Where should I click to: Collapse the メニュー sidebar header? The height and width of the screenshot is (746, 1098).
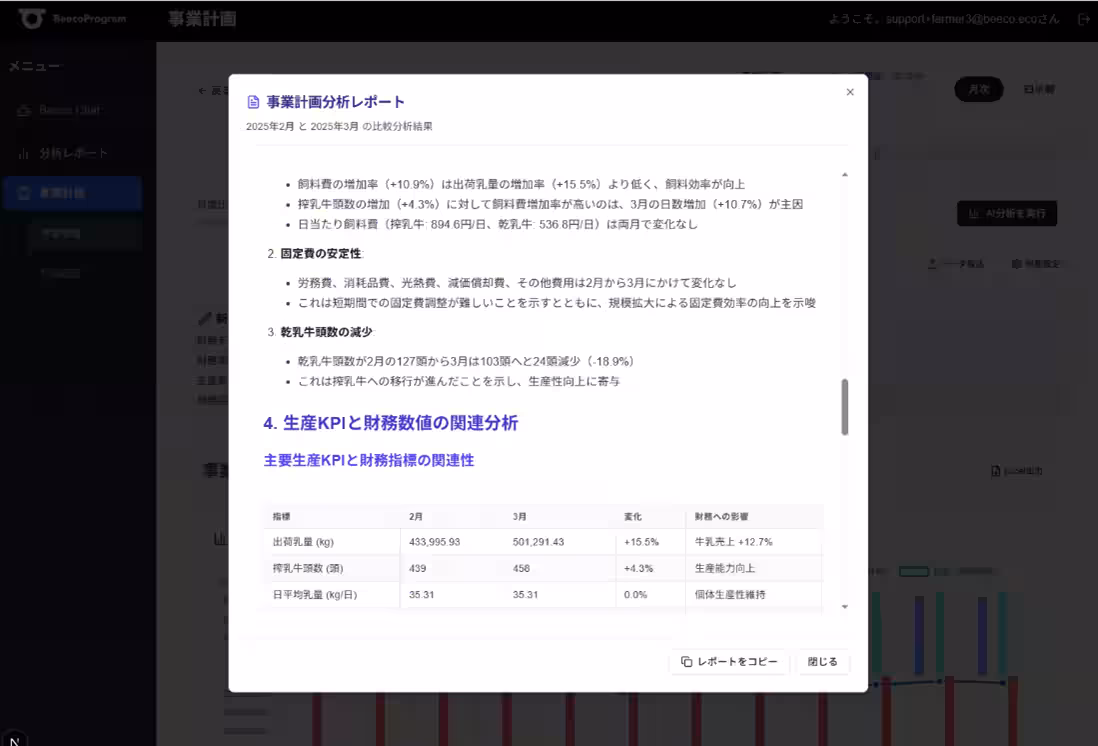click(x=36, y=65)
